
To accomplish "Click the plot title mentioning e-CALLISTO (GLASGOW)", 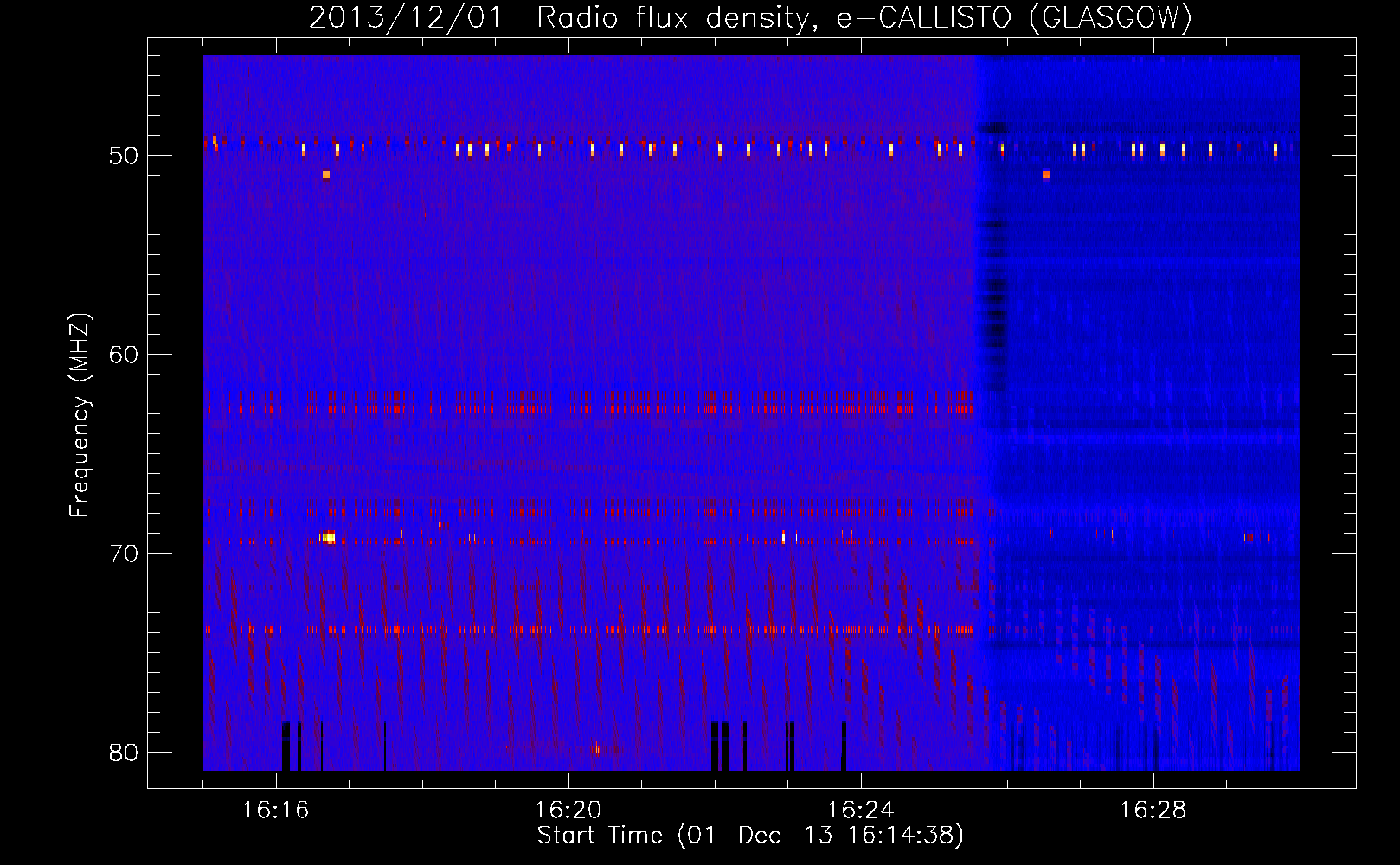I will pos(751,17).
